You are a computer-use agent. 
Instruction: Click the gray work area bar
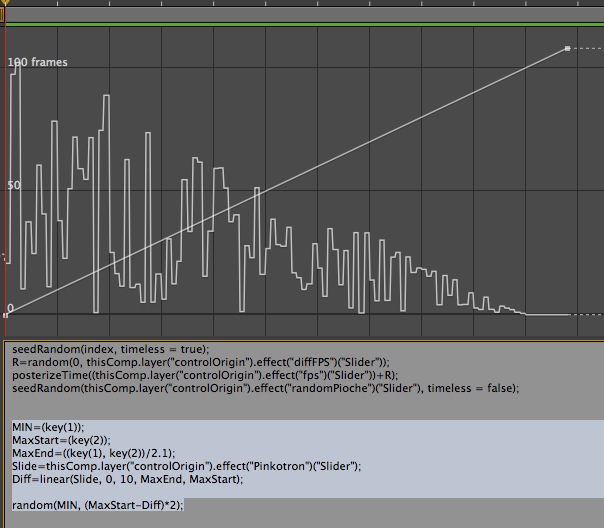pyautogui.click(x=304, y=15)
